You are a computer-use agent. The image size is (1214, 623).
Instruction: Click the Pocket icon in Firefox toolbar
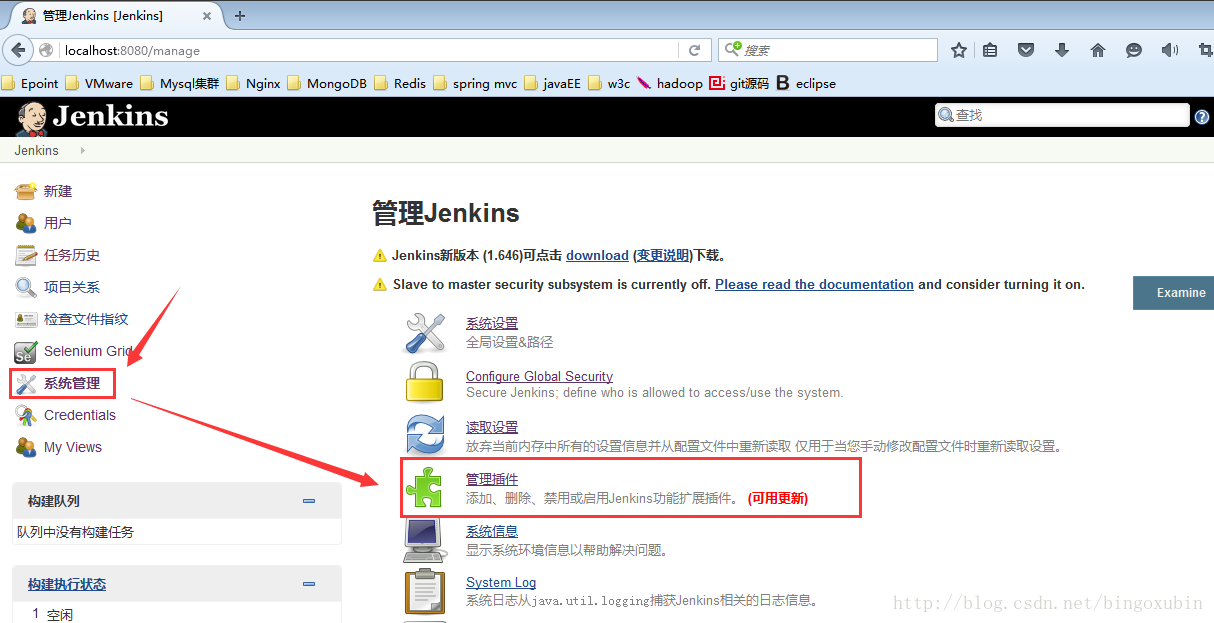click(x=1026, y=50)
